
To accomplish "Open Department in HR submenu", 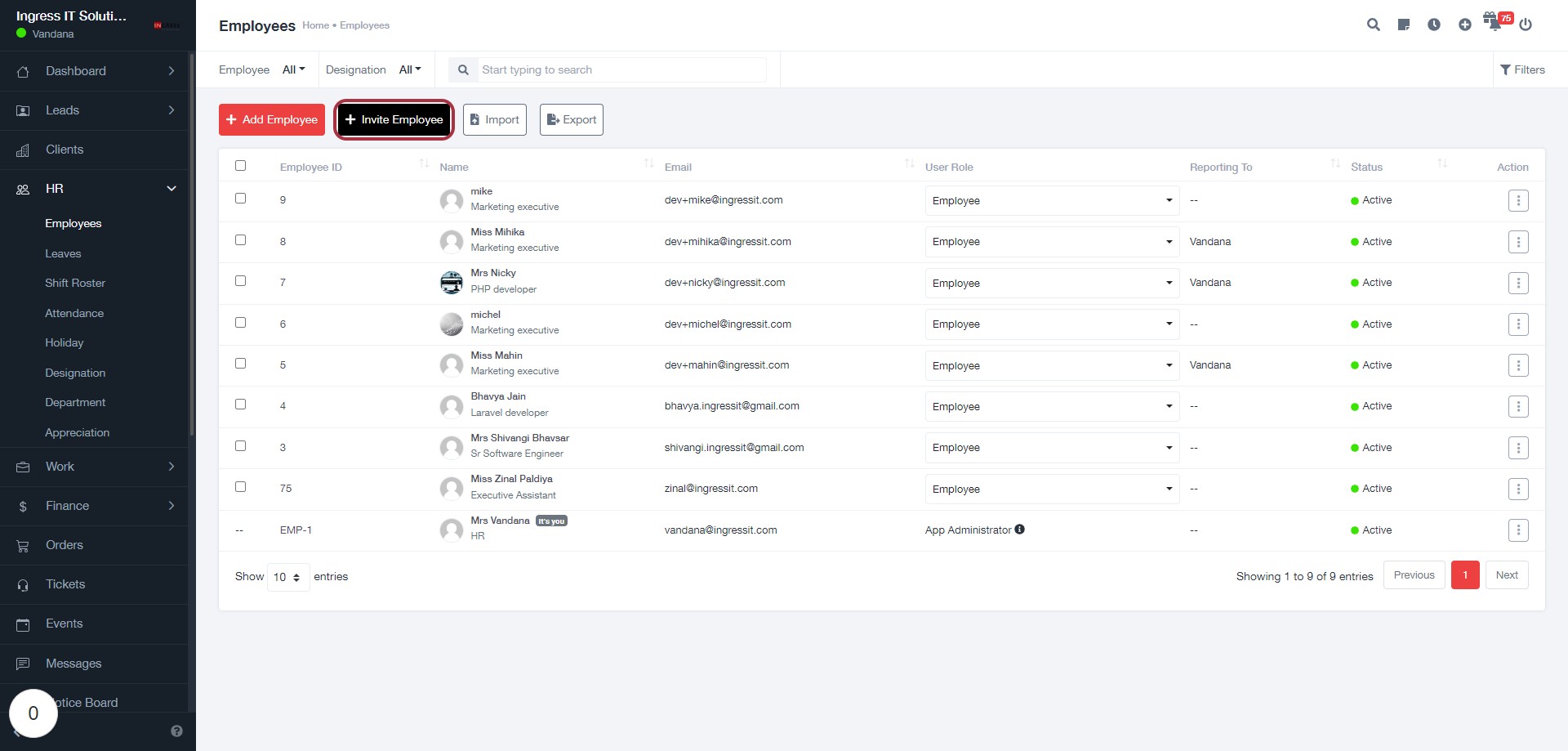I will 75,402.
